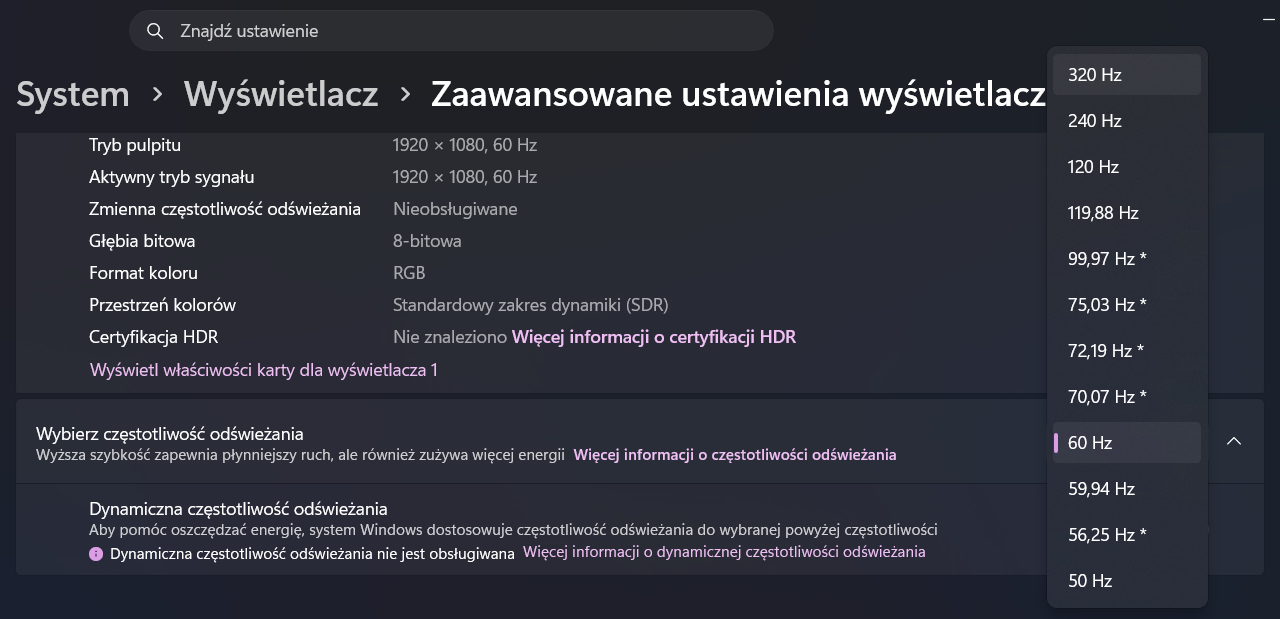Select 240 Hz refresh rate
This screenshot has height=619, width=1280.
coord(1127,121)
